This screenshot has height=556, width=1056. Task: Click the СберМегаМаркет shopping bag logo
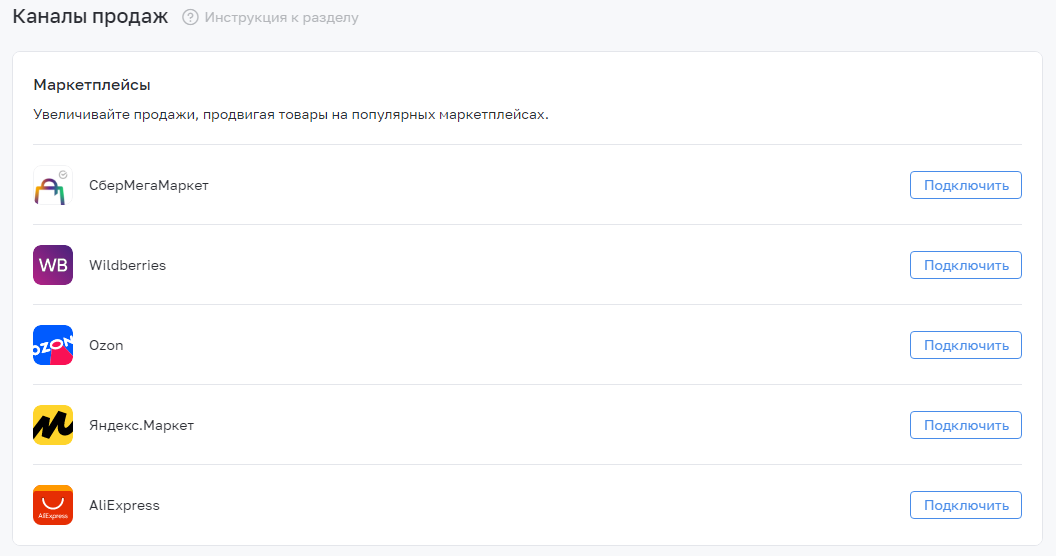click(x=53, y=185)
